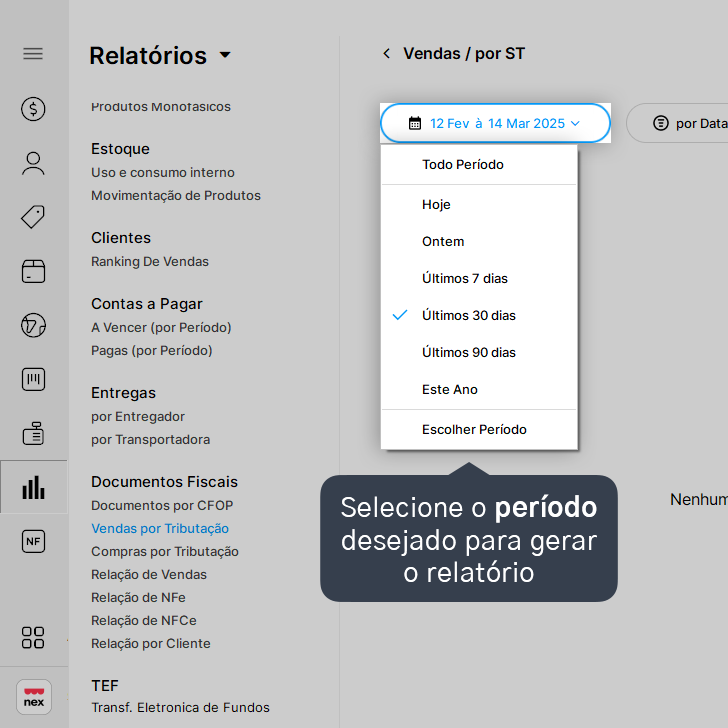
Task: Open the dollar sign sales icon
Action: pos(33,109)
